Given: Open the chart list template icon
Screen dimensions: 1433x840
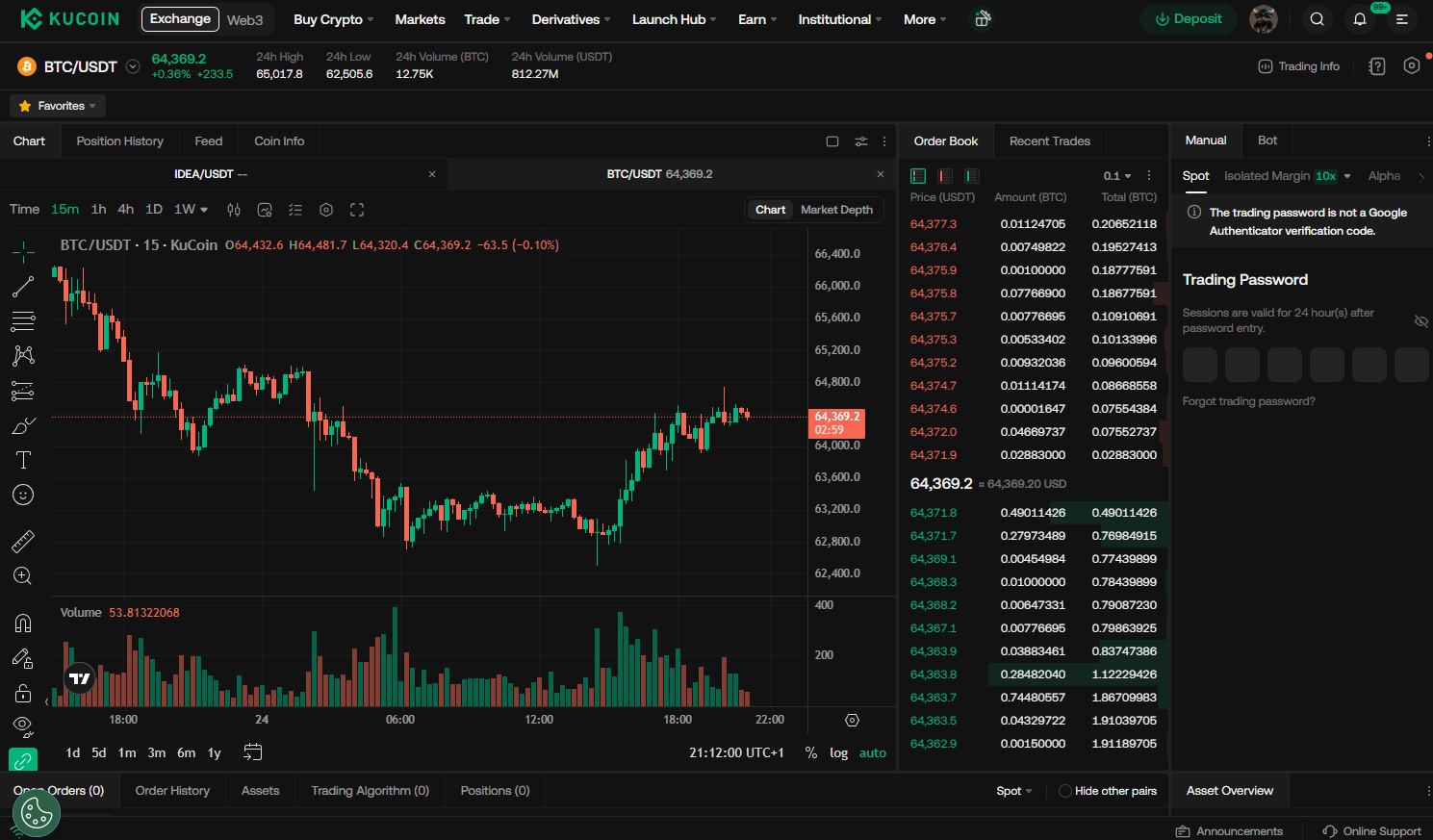Looking at the screenshot, I should pos(295,210).
